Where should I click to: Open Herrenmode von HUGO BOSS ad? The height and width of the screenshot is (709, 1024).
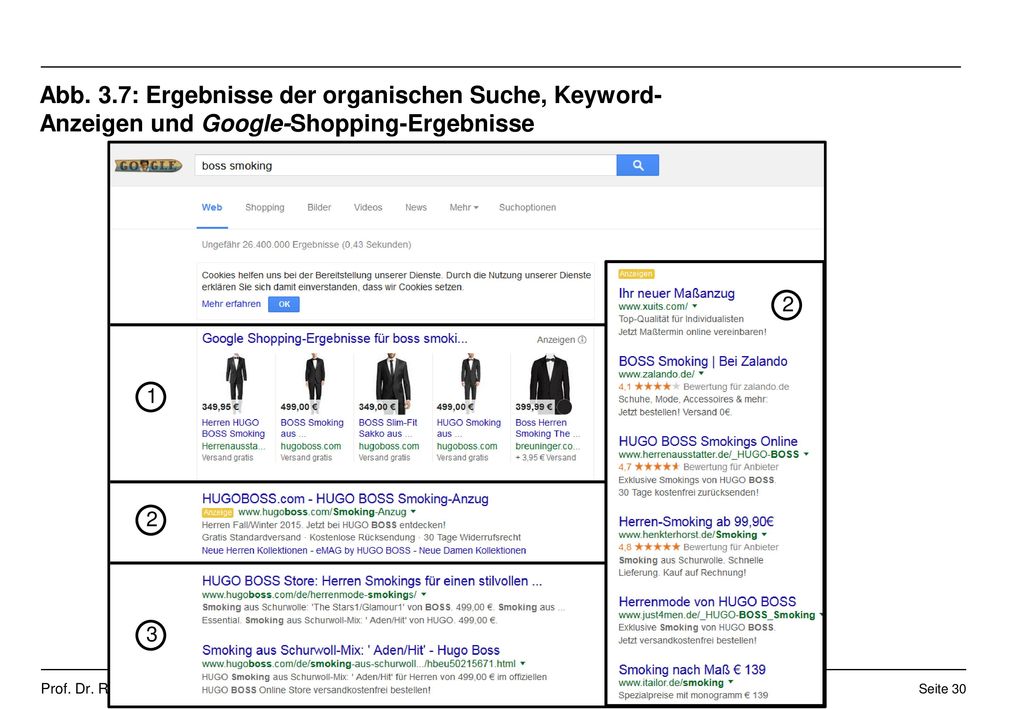pyautogui.click(x=707, y=602)
